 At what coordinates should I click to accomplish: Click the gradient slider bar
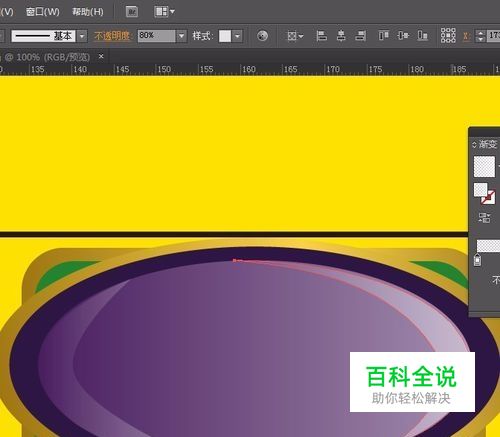pyautogui.click(x=488, y=246)
